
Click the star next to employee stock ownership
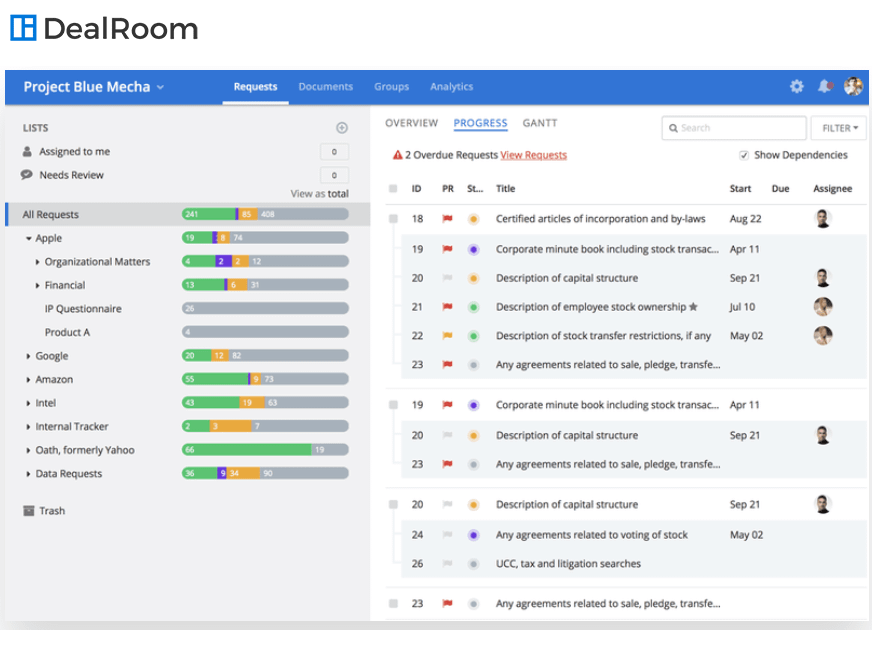(x=693, y=306)
